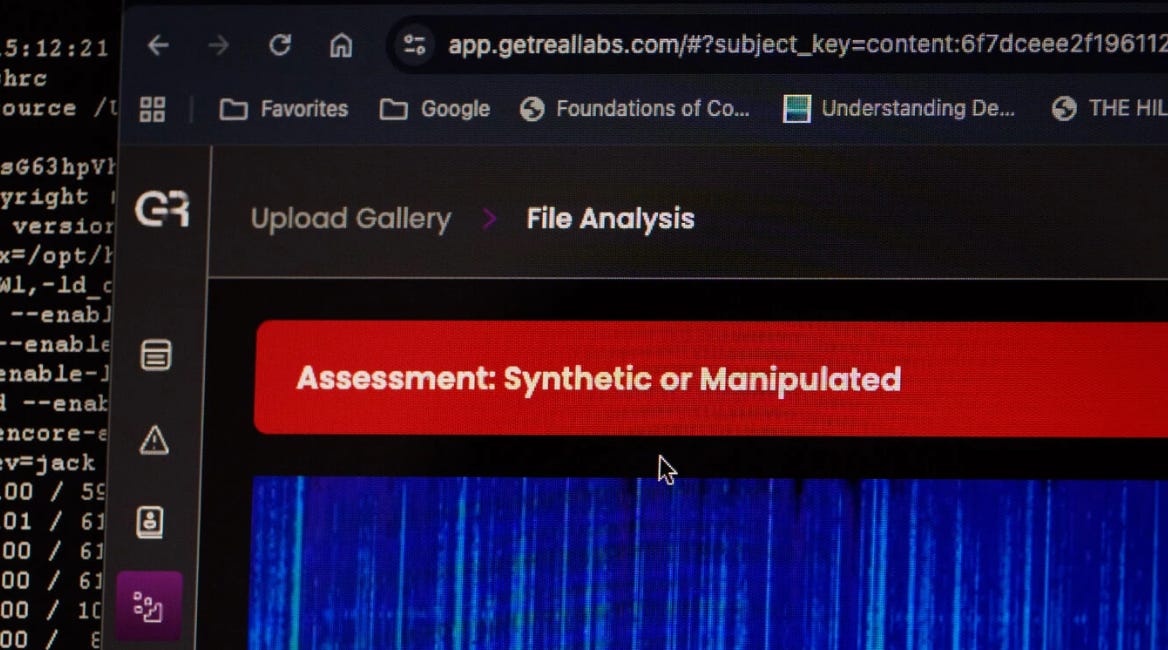
Task: Click the browser forward arrow
Action: [218, 45]
